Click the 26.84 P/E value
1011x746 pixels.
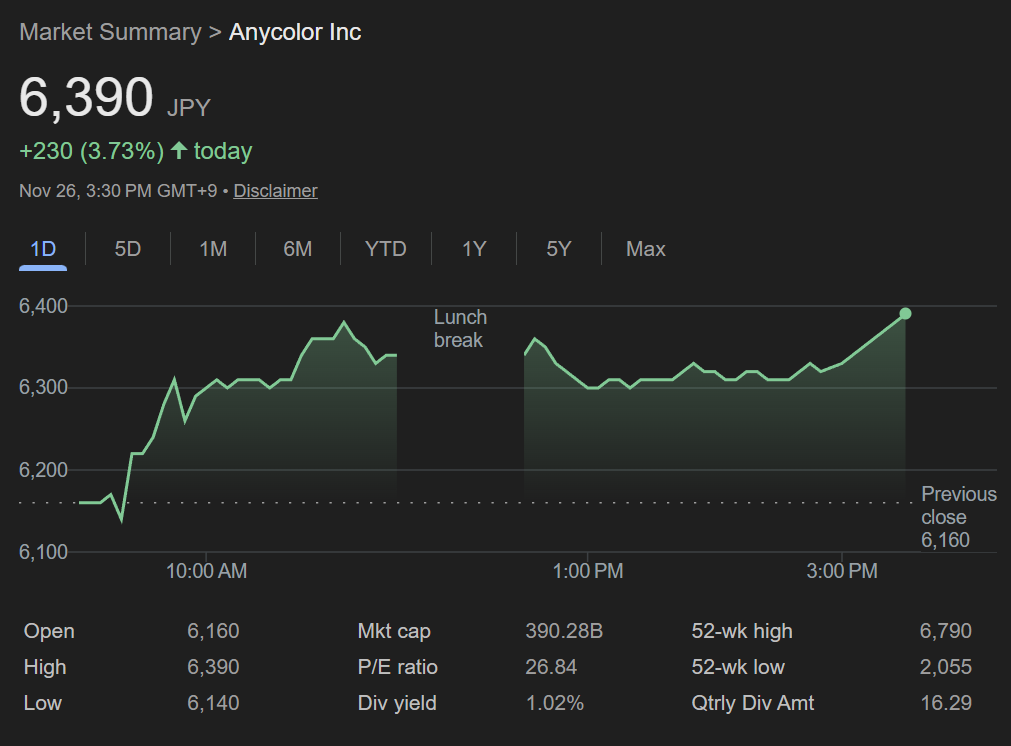(x=551, y=667)
